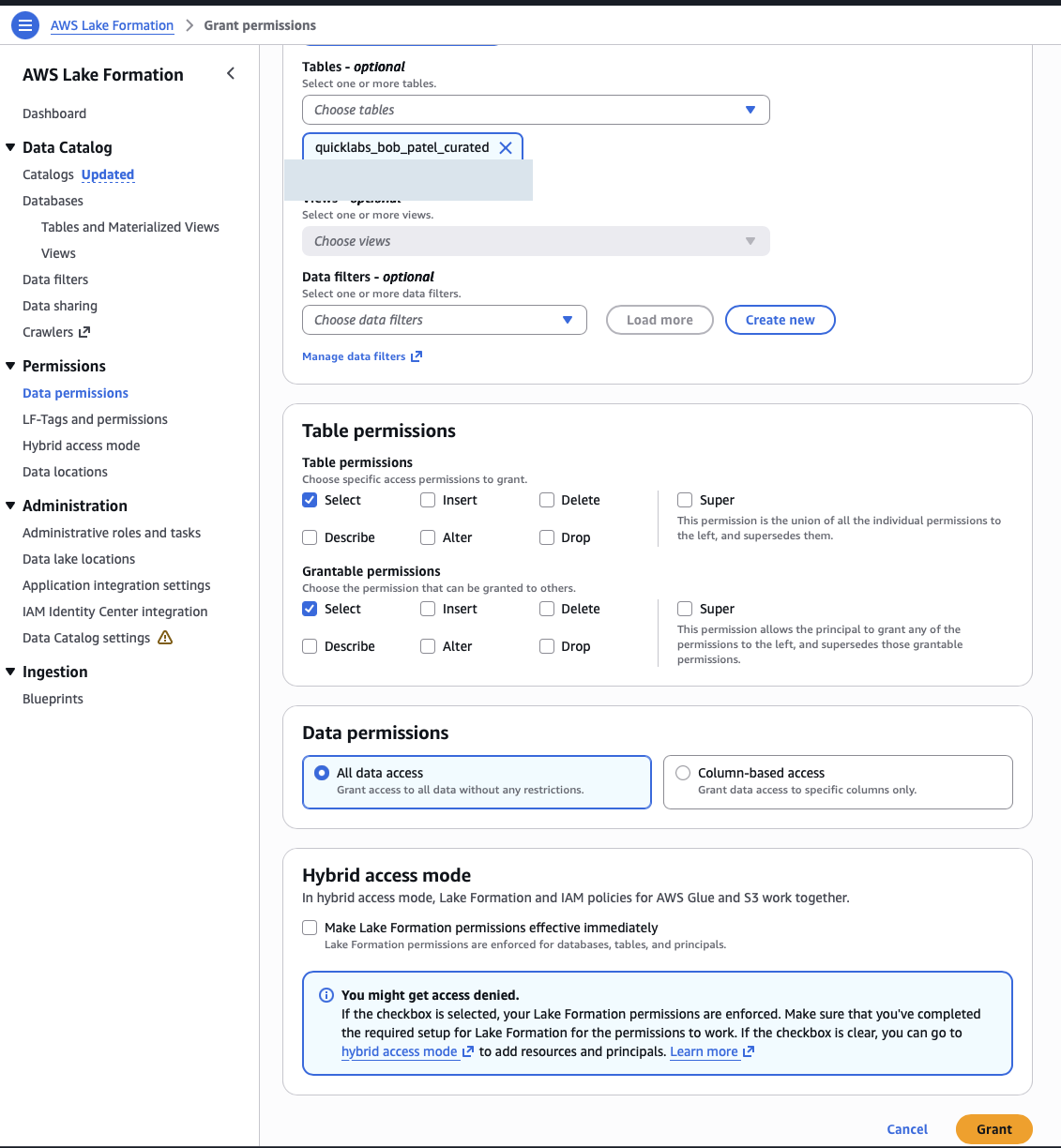Open Databases in the sidebar
The width and height of the screenshot is (1061, 1148).
click(x=53, y=201)
